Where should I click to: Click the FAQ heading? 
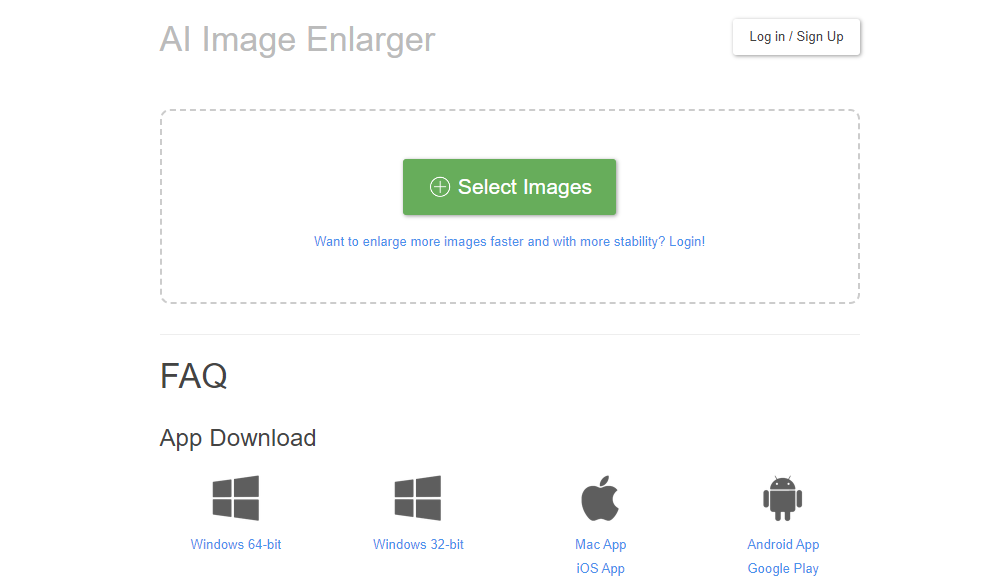[193, 376]
